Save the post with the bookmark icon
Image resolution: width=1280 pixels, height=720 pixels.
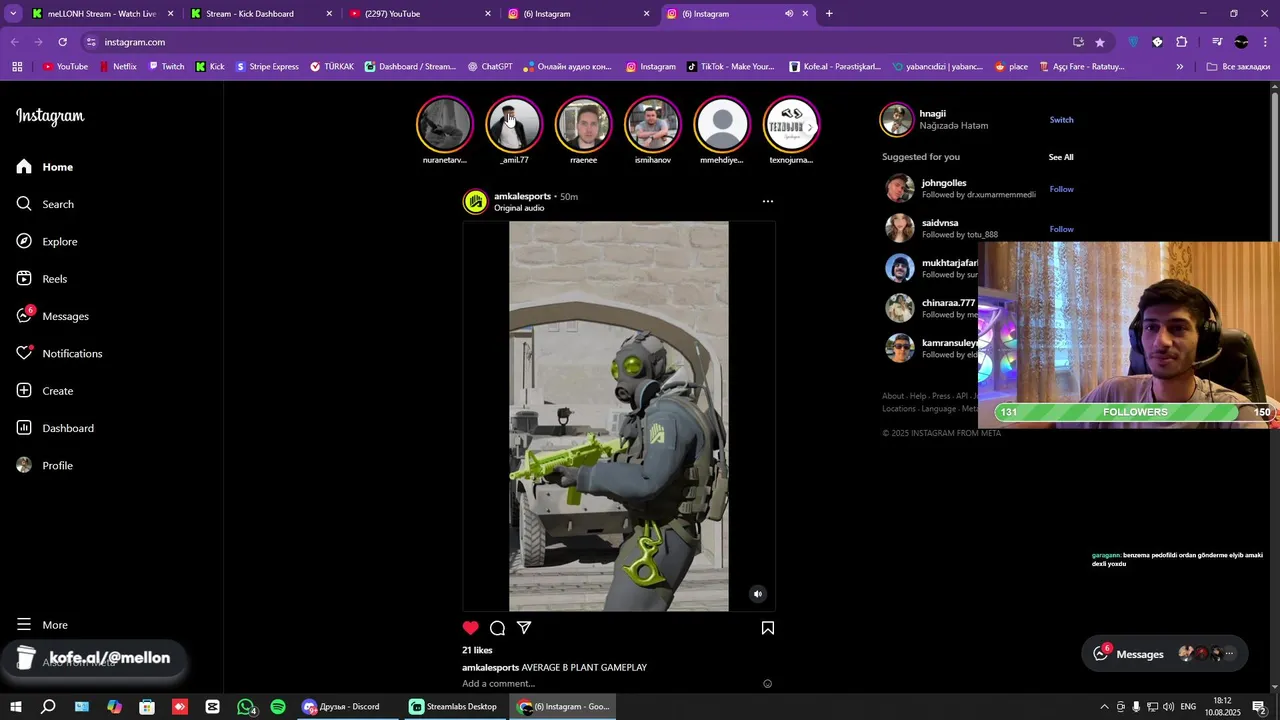tap(768, 628)
